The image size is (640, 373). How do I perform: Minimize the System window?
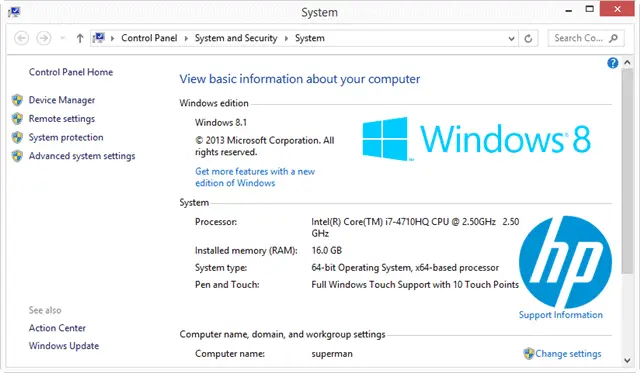(568, 10)
